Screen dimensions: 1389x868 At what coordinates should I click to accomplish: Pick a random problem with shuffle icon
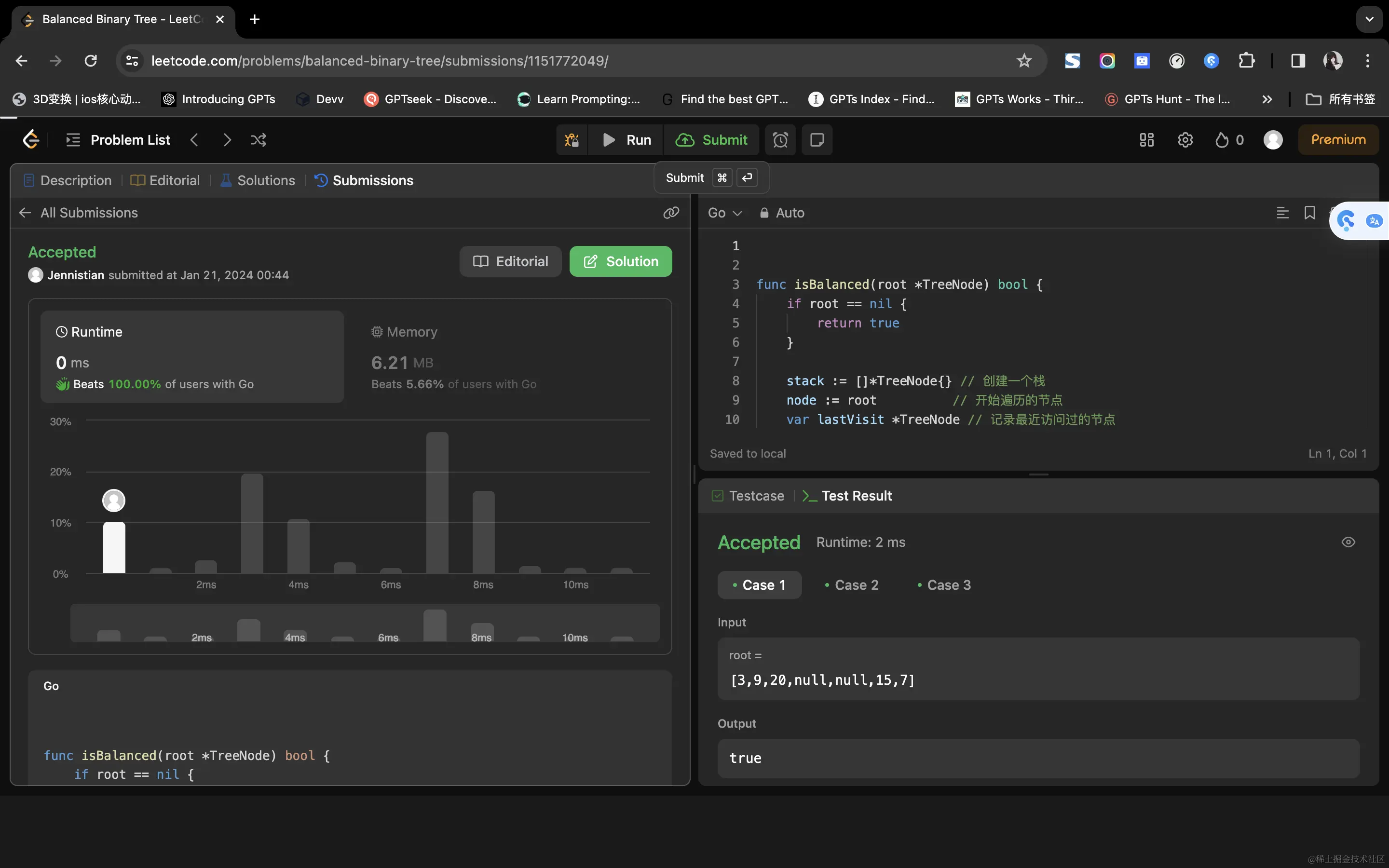coord(259,140)
